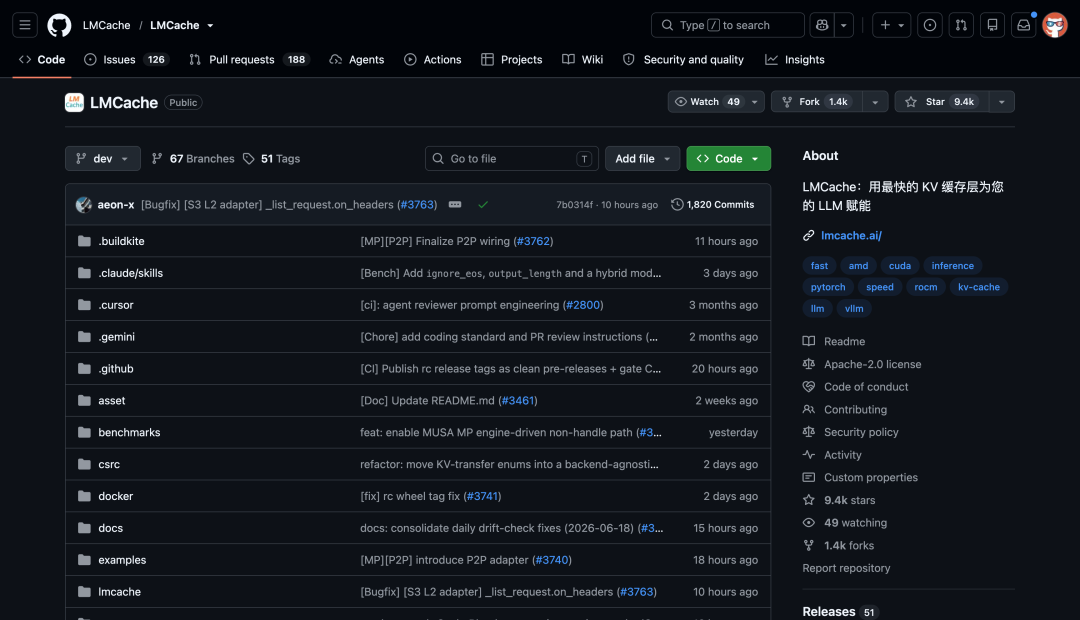The width and height of the screenshot is (1080, 620).
Task: Open the pull requests icon in header
Action: click(961, 25)
